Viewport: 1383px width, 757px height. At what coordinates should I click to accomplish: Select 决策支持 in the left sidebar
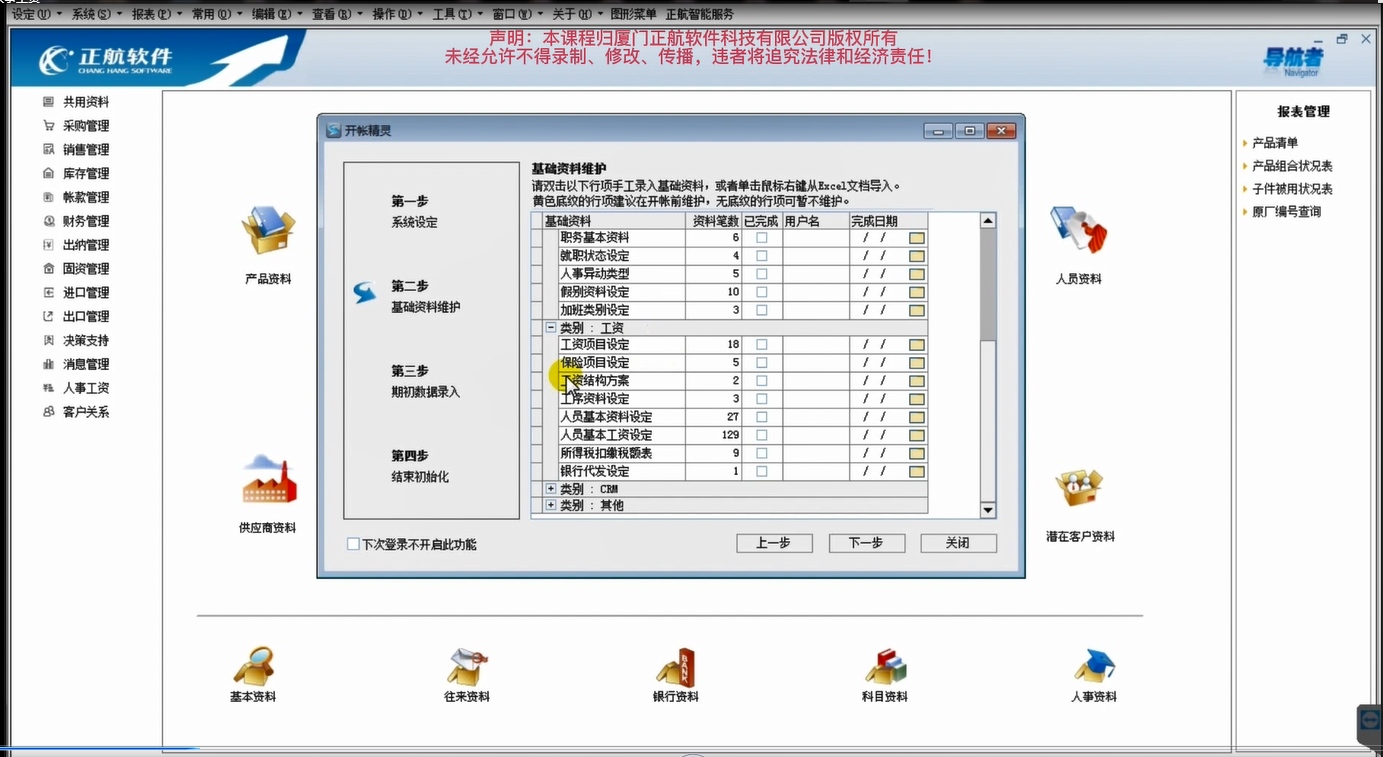click(86, 341)
